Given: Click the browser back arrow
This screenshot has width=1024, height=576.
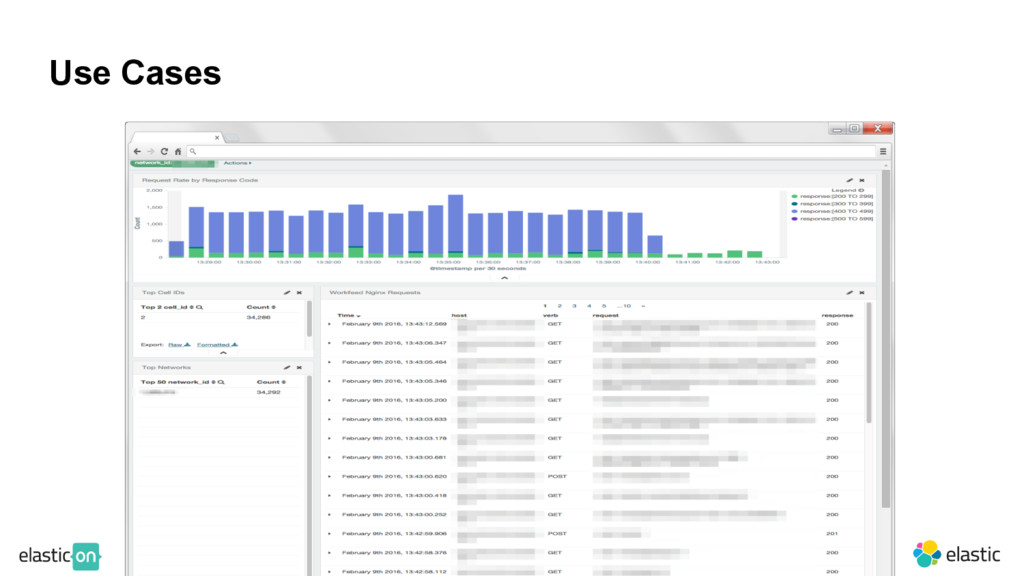Looking at the screenshot, I should 137,152.
